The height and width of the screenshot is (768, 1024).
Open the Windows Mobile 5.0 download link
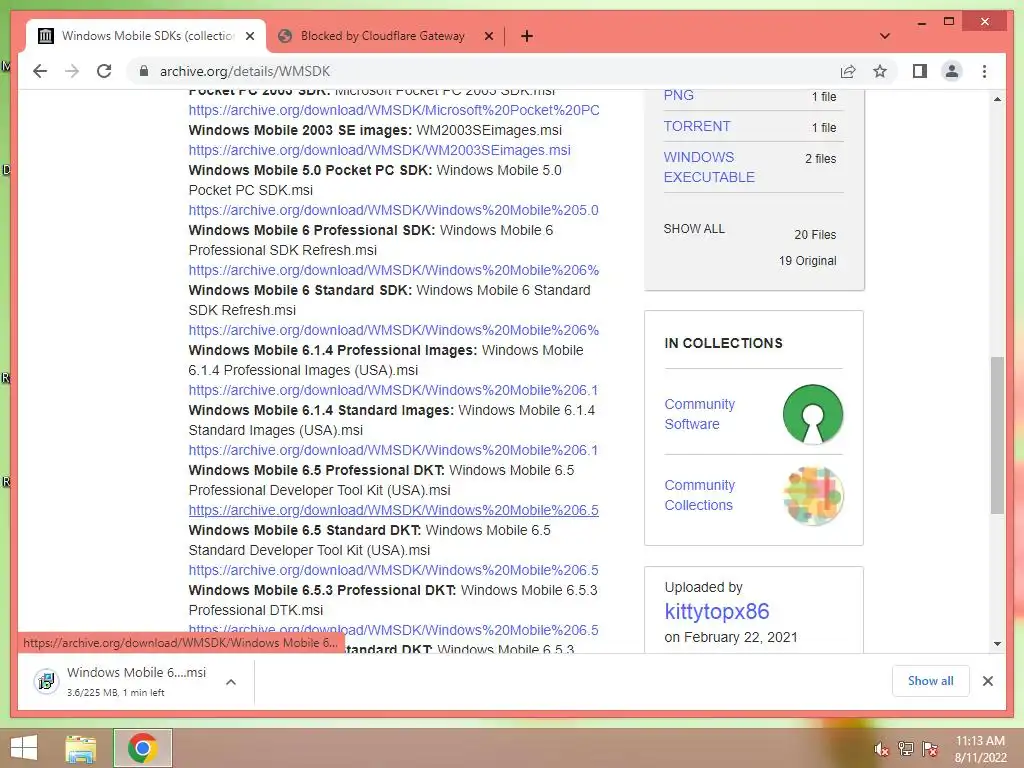pyautogui.click(x=393, y=210)
